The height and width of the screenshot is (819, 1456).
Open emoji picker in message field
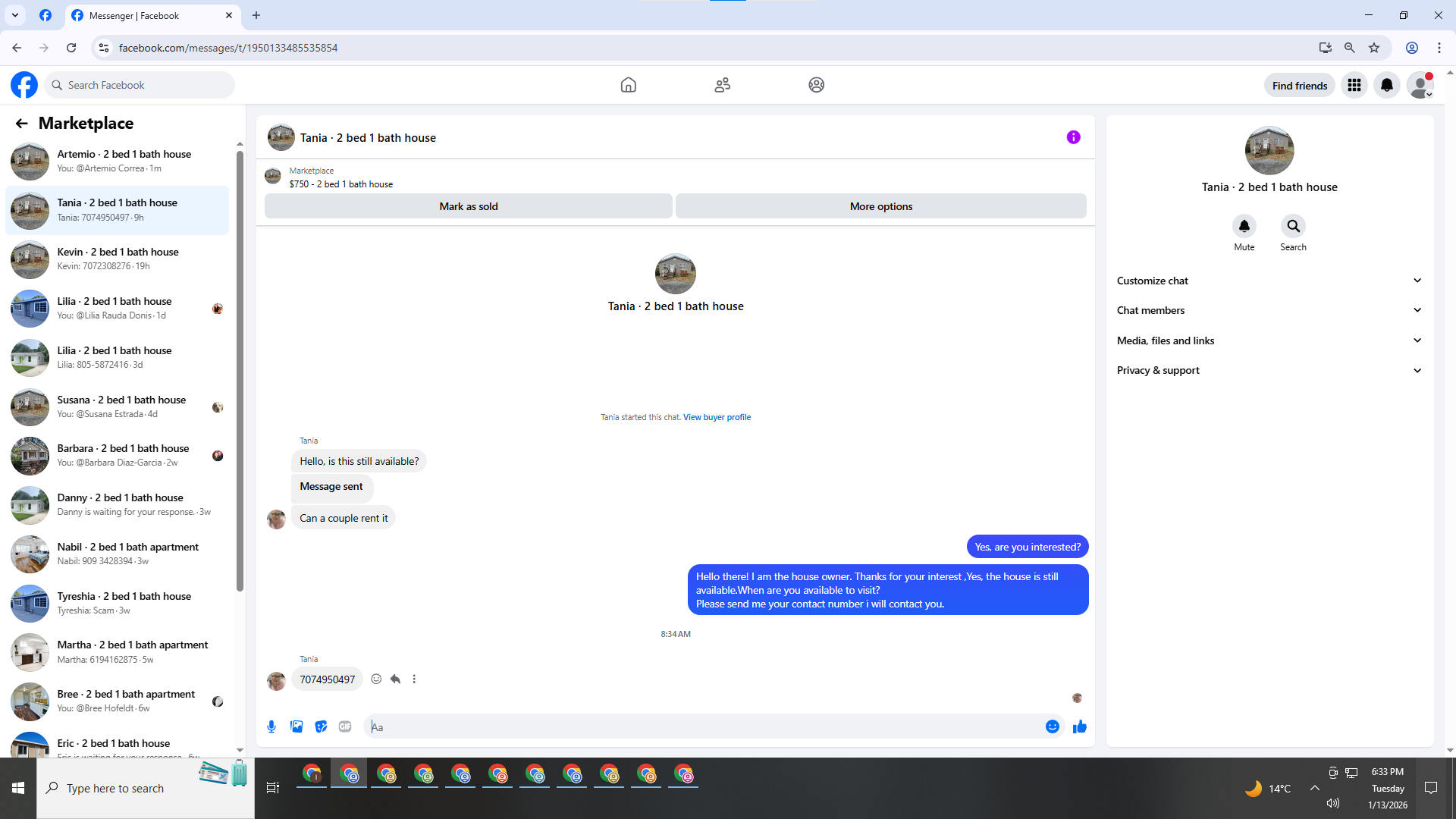tap(1052, 726)
